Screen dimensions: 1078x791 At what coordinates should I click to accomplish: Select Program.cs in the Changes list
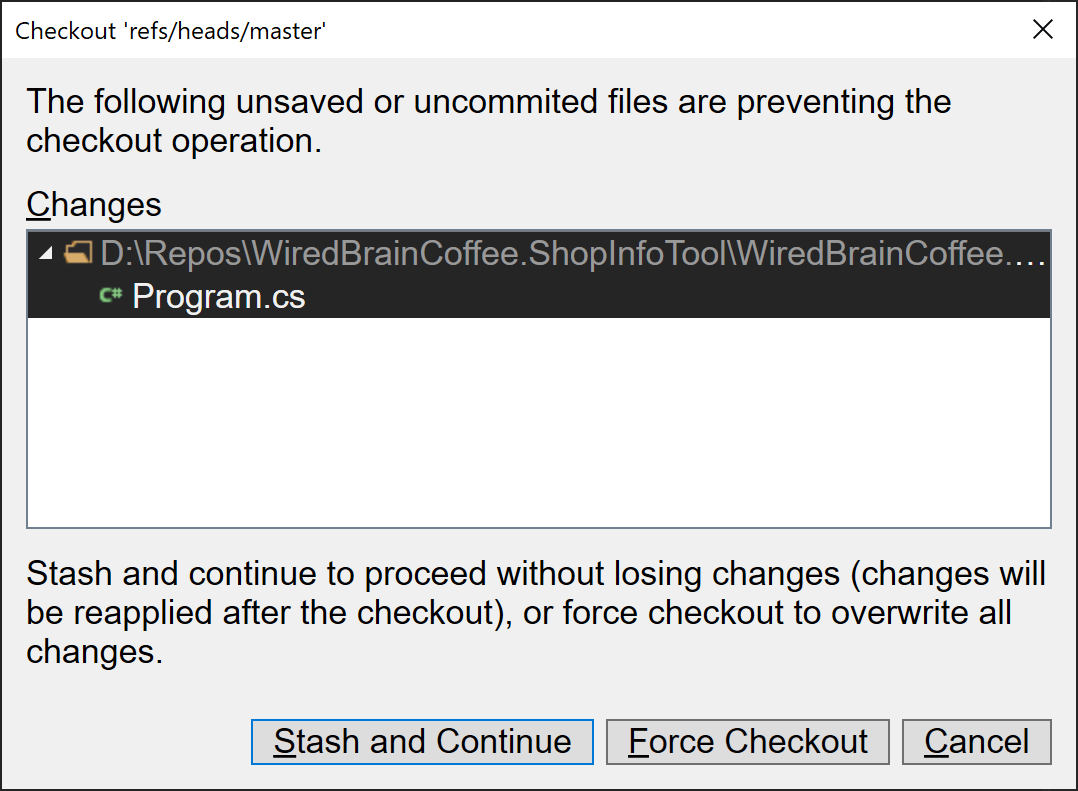[219, 296]
